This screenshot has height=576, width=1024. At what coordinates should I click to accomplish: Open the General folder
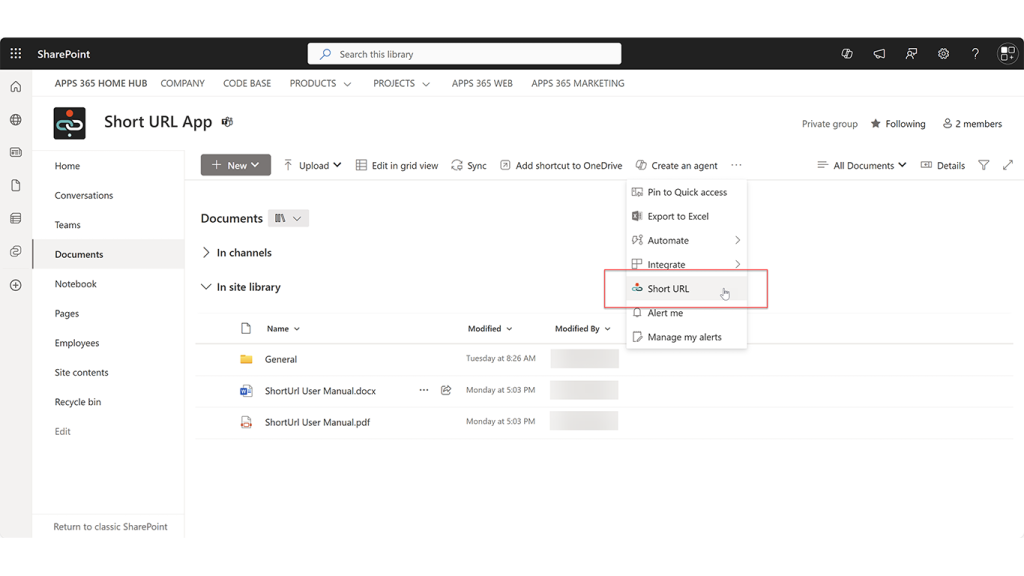(x=281, y=359)
